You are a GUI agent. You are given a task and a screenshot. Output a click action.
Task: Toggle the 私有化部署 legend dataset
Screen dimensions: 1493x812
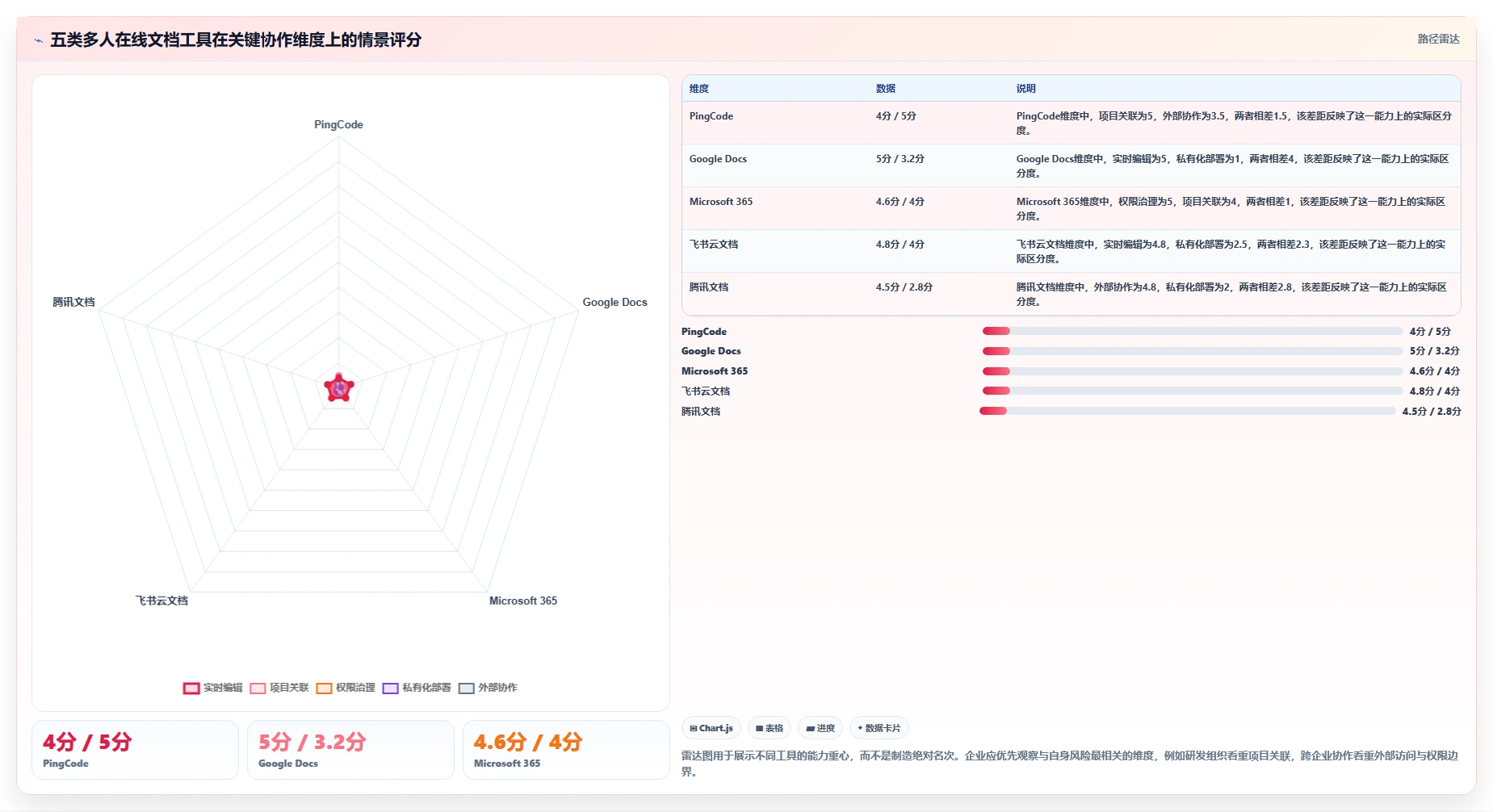417,688
